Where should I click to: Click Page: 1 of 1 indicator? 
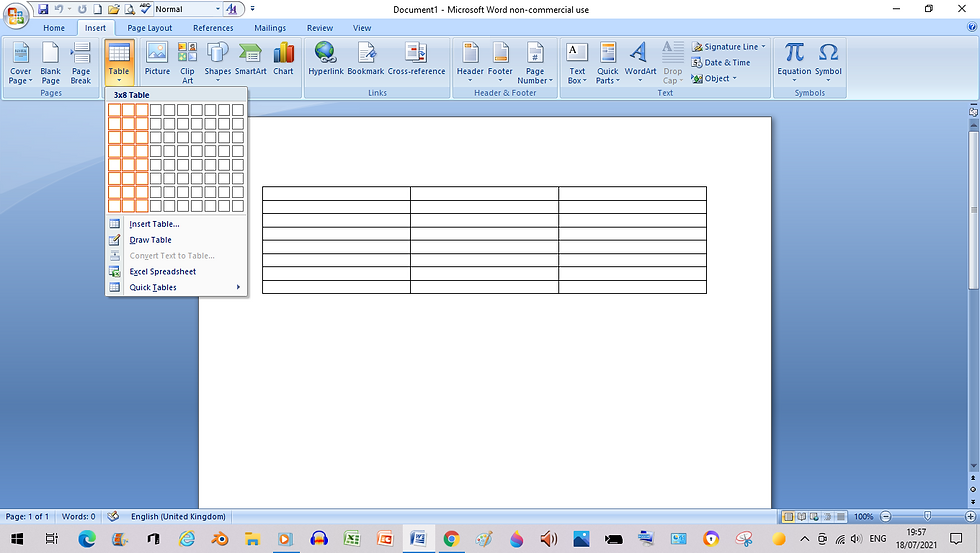coord(27,517)
